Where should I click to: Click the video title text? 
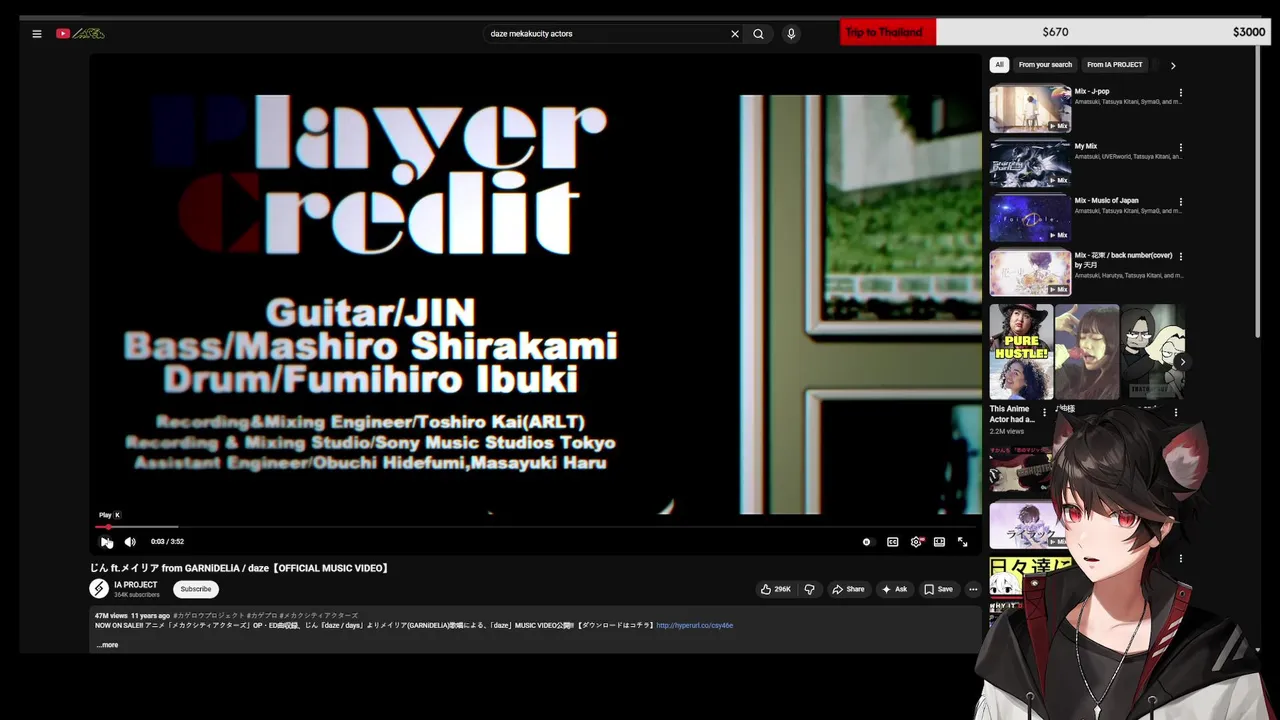point(239,568)
